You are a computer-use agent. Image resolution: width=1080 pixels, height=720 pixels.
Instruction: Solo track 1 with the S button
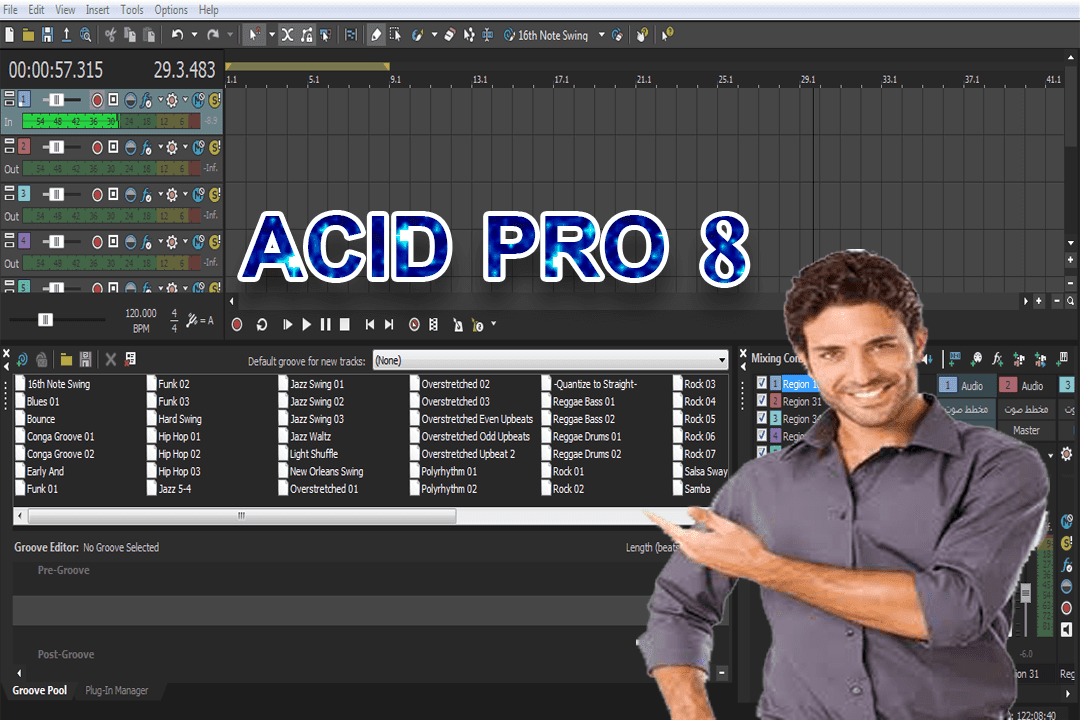click(x=214, y=99)
